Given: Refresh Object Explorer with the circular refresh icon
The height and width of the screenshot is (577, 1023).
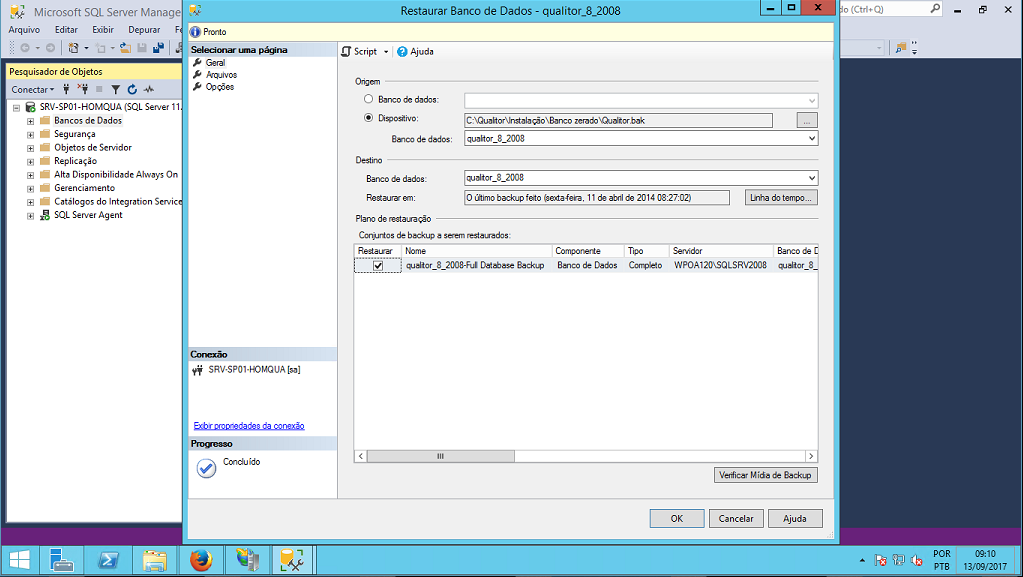Looking at the screenshot, I should coord(132,89).
